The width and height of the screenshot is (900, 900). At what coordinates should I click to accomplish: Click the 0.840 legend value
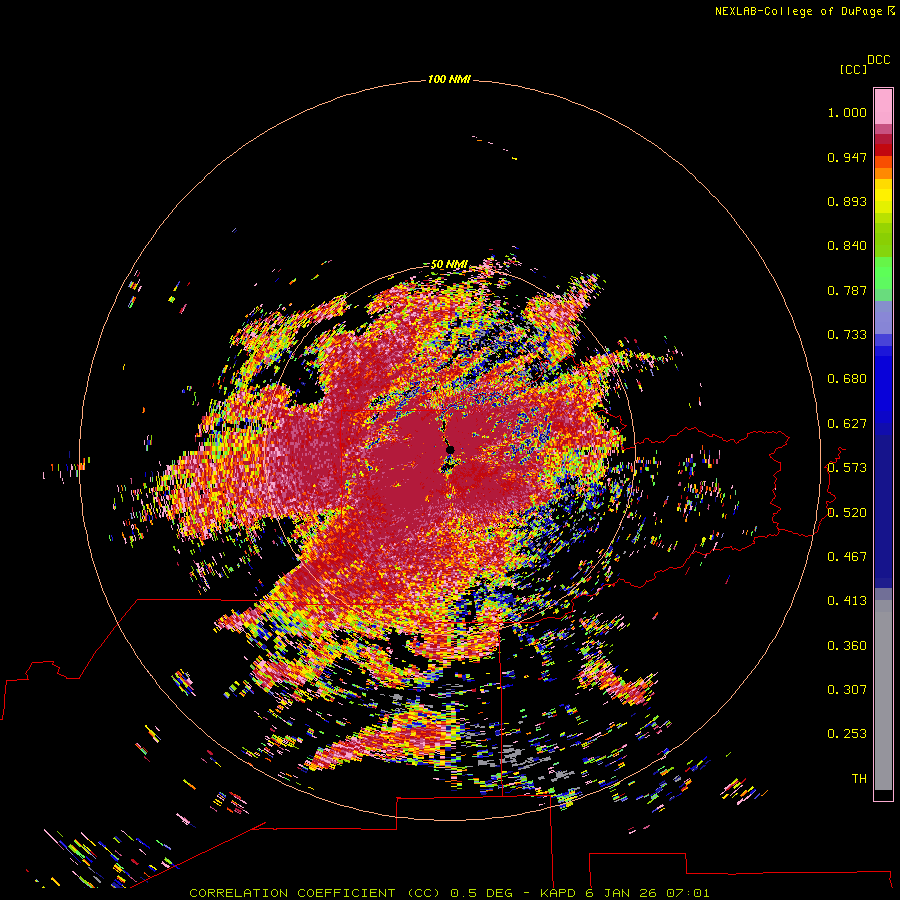point(847,246)
